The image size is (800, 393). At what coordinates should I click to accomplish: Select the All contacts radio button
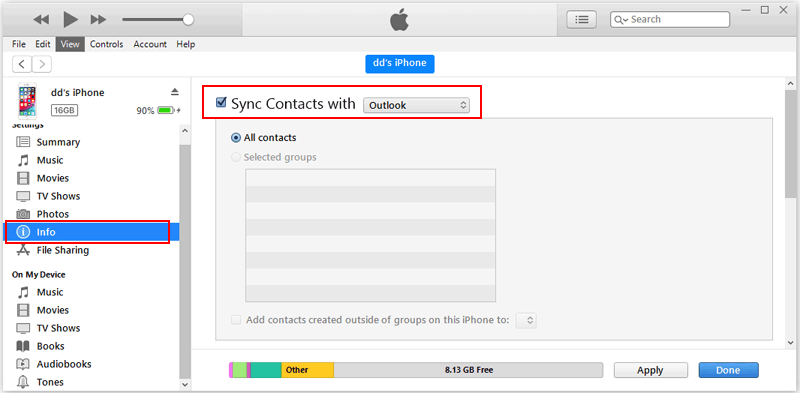(x=236, y=138)
